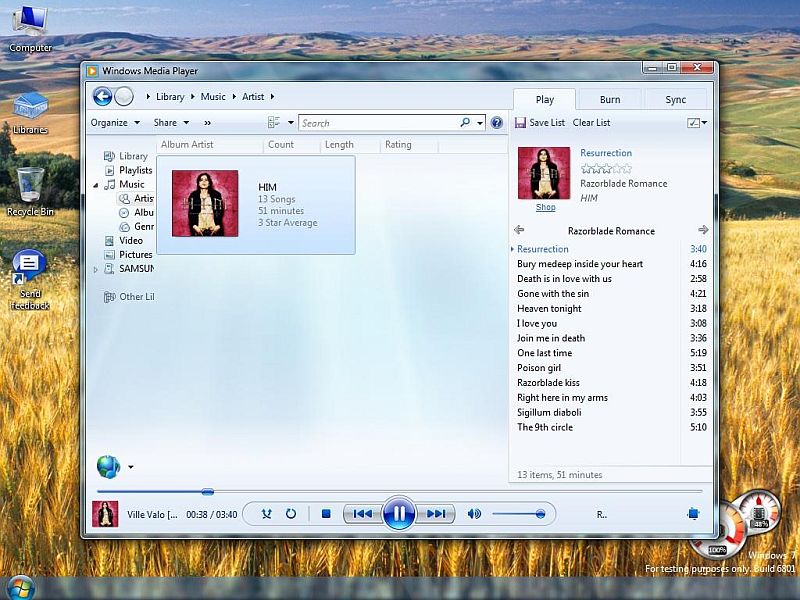The height and width of the screenshot is (600, 800).
Task: Select the HIM artist album thumbnail
Action: (205, 204)
